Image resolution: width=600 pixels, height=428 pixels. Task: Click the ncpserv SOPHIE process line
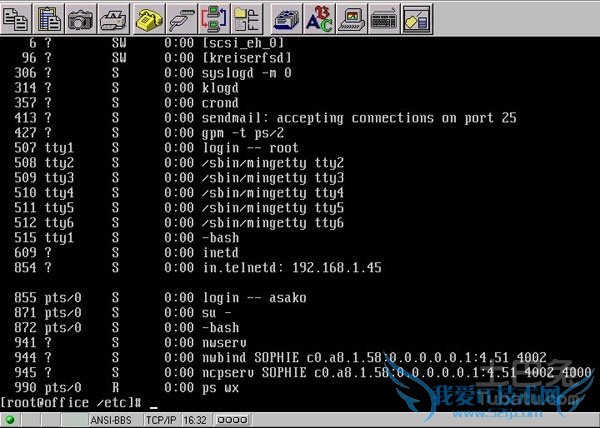[303, 372]
